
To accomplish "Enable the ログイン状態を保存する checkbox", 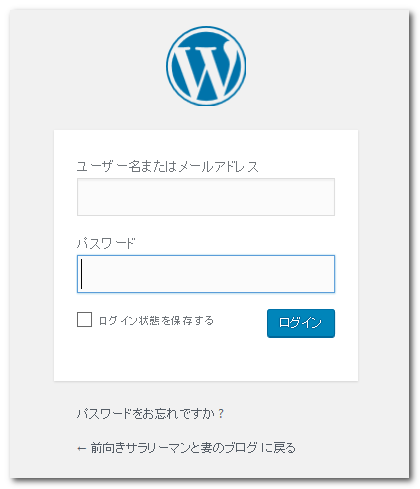I will tap(84, 319).
